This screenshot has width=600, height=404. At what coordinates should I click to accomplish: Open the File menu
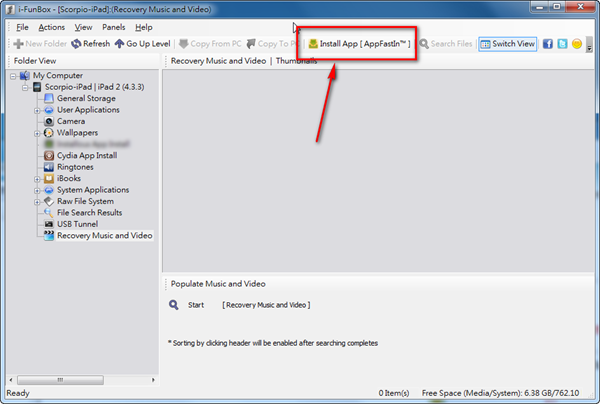click(22, 28)
